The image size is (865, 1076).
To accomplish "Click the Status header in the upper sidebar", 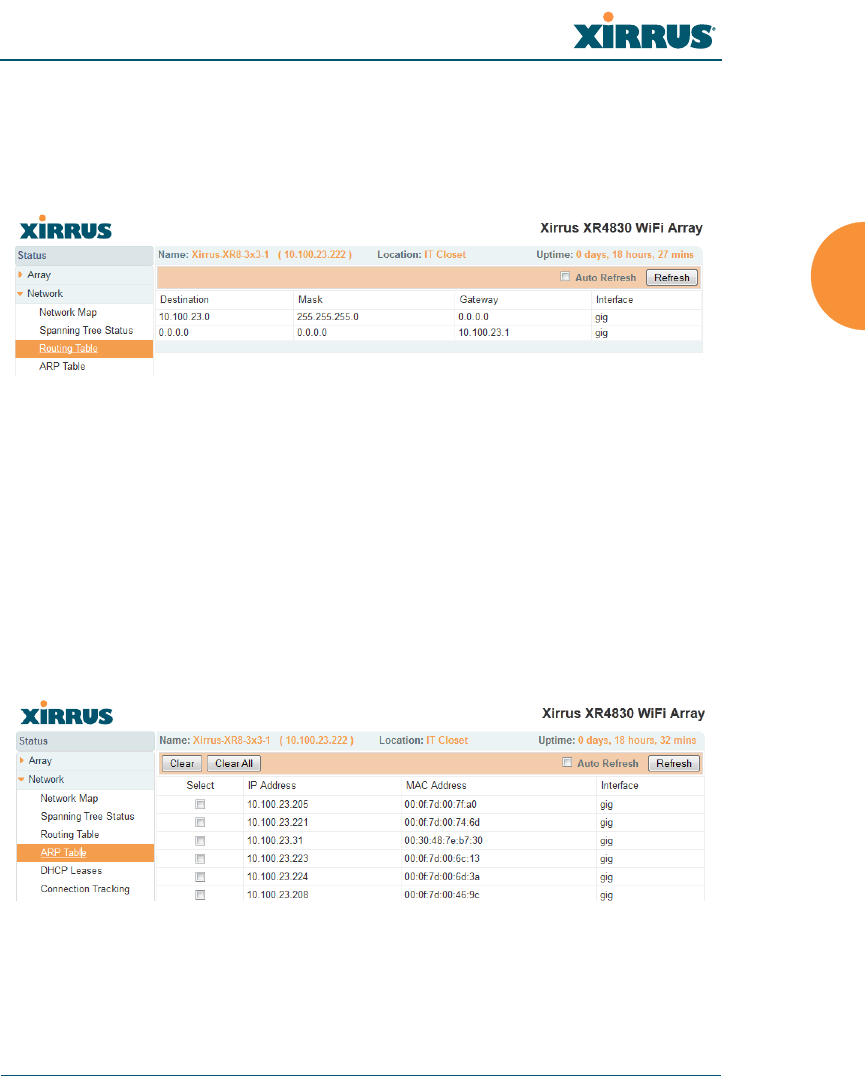I will coord(84,255).
